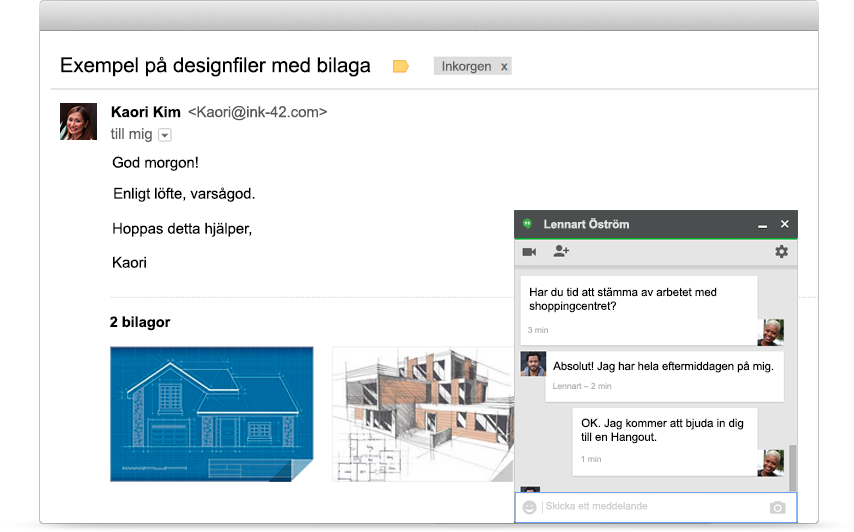This screenshot has height=532, width=854.
Task: Click the '2 bilagor' heading
Action: (x=140, y=322)
